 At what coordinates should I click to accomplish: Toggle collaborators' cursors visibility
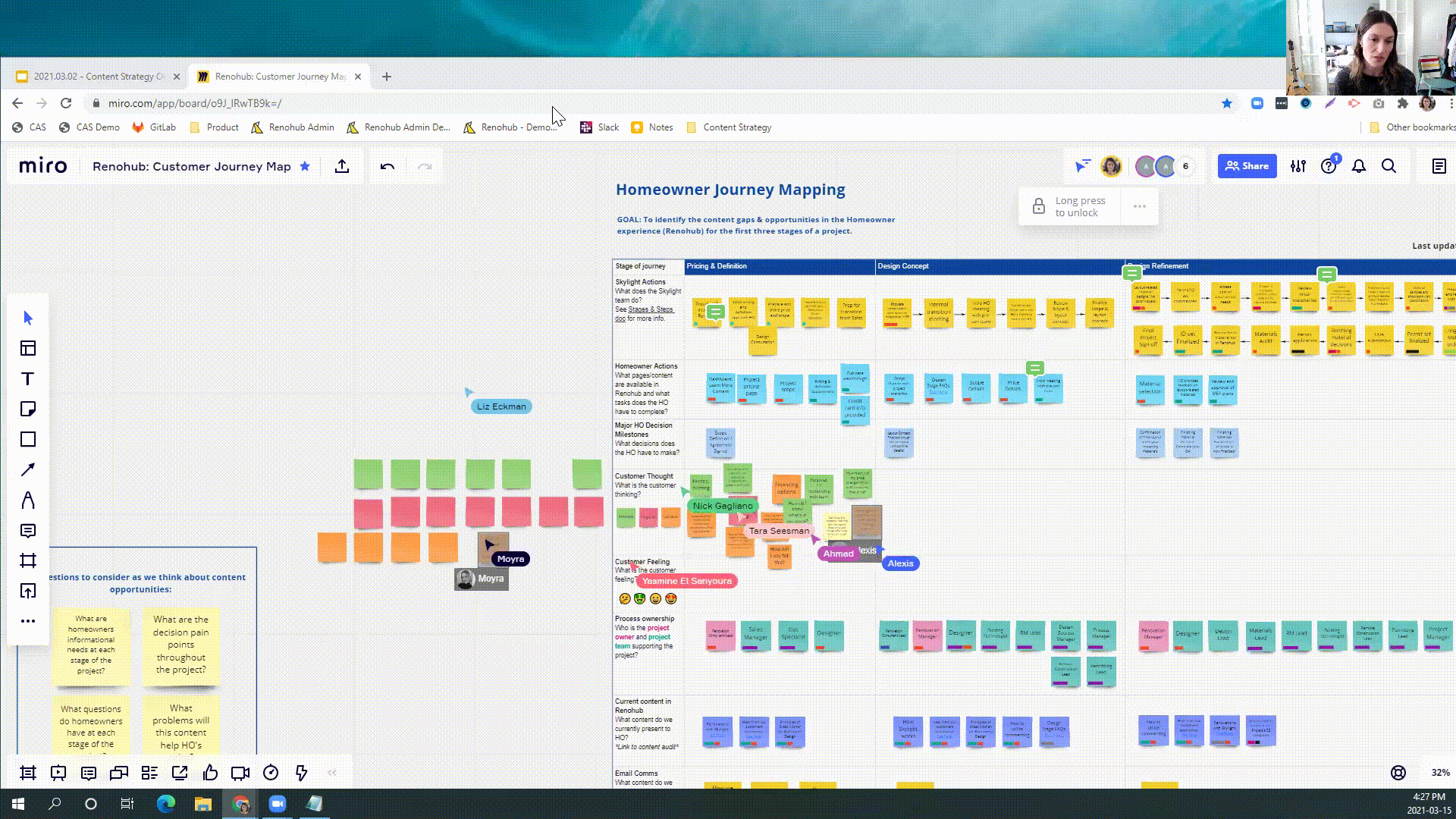click(x=1082, y=166)
